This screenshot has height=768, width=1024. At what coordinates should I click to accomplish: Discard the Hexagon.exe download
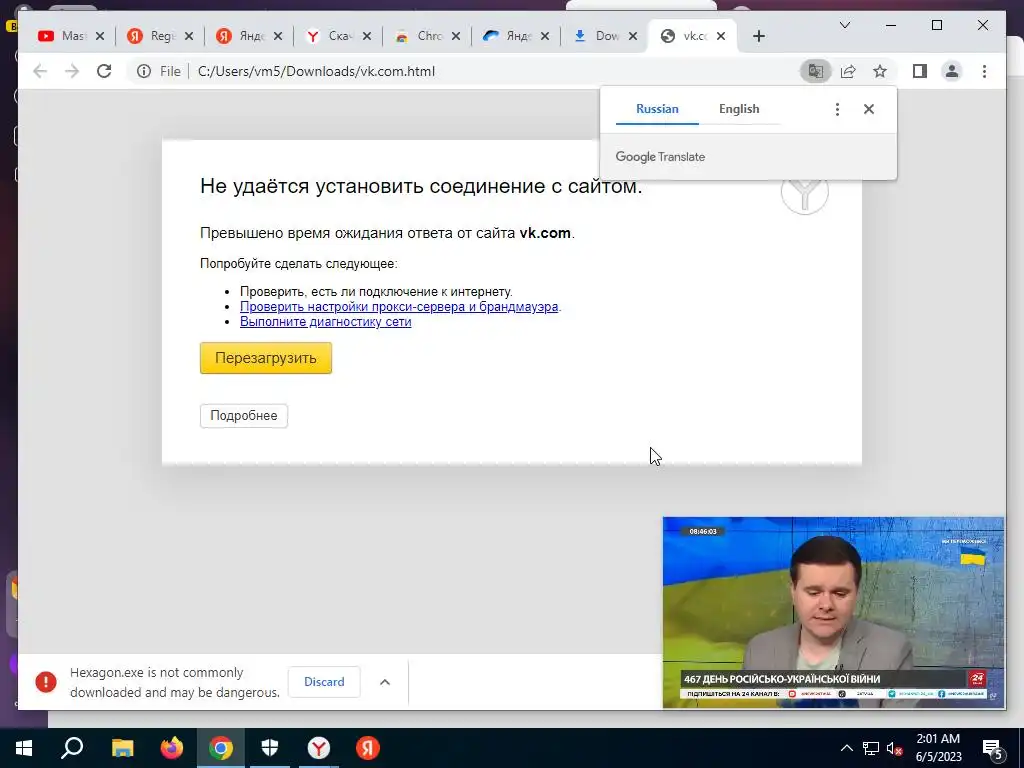pos(324,682)
